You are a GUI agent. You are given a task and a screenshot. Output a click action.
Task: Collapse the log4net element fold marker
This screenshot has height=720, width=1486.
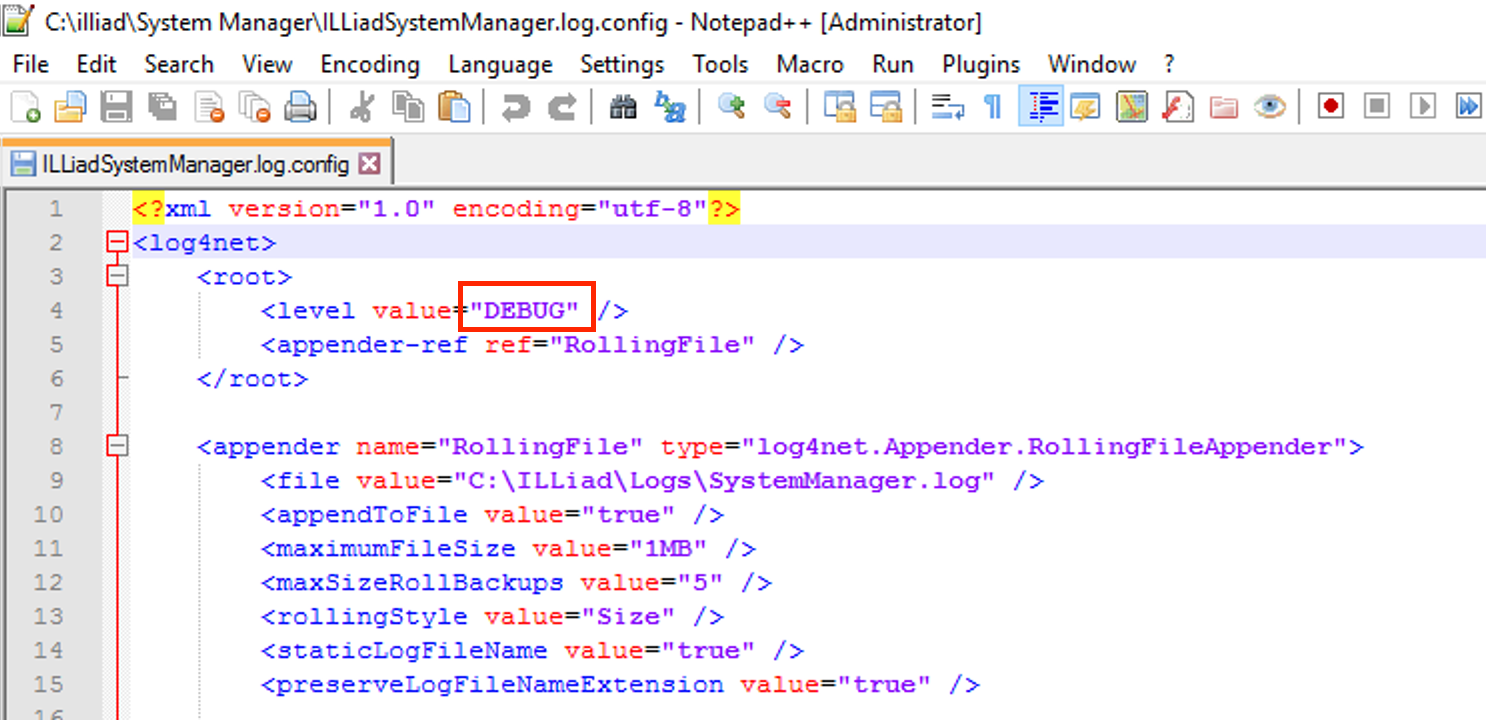point(117,242)
